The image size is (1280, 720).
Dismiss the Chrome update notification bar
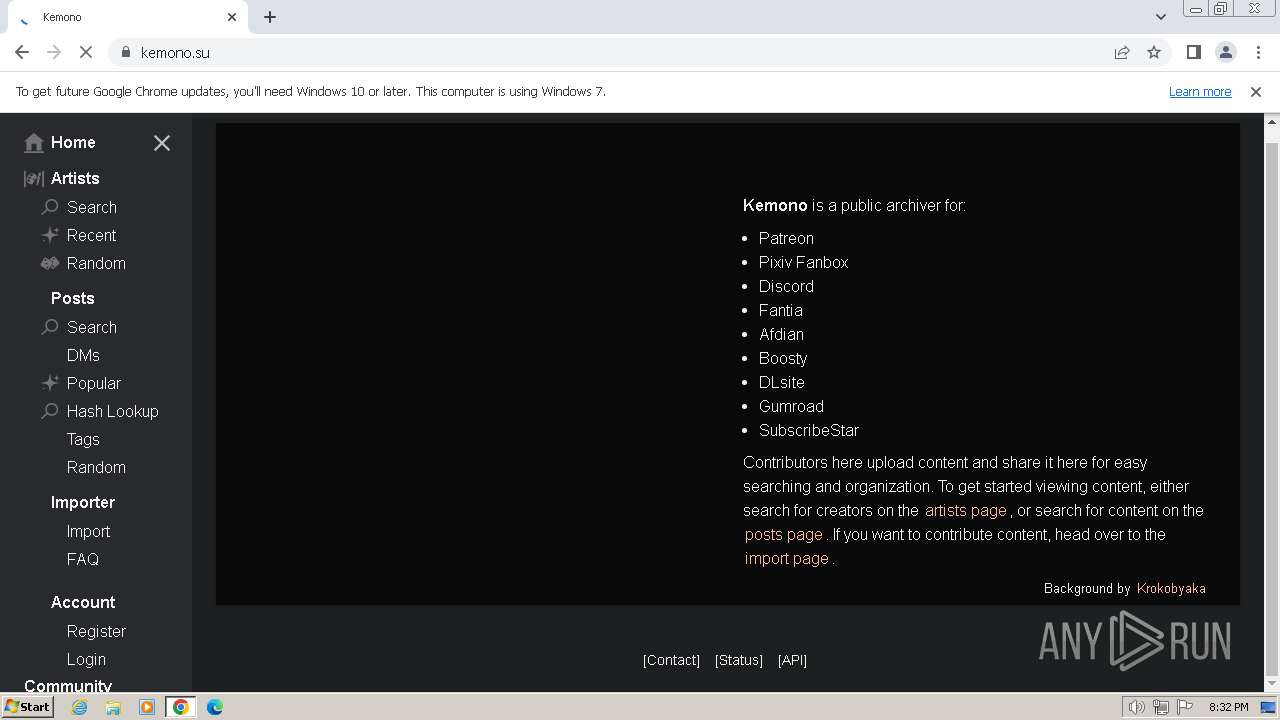(x=1256, y=92)
